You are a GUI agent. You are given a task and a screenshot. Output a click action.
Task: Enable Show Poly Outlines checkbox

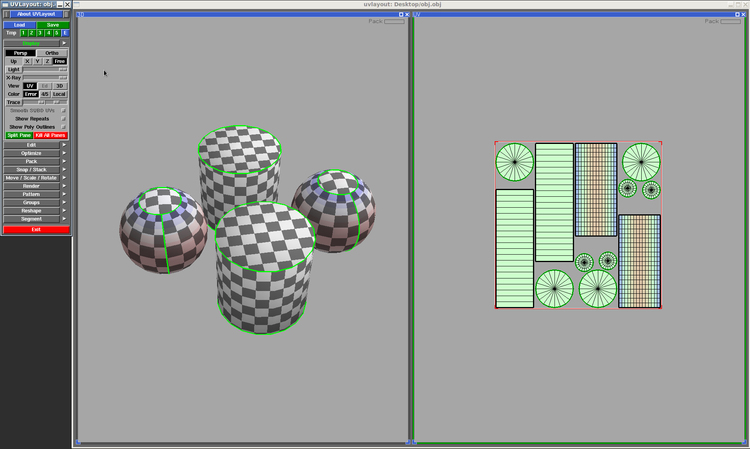(x=63, y=127)
